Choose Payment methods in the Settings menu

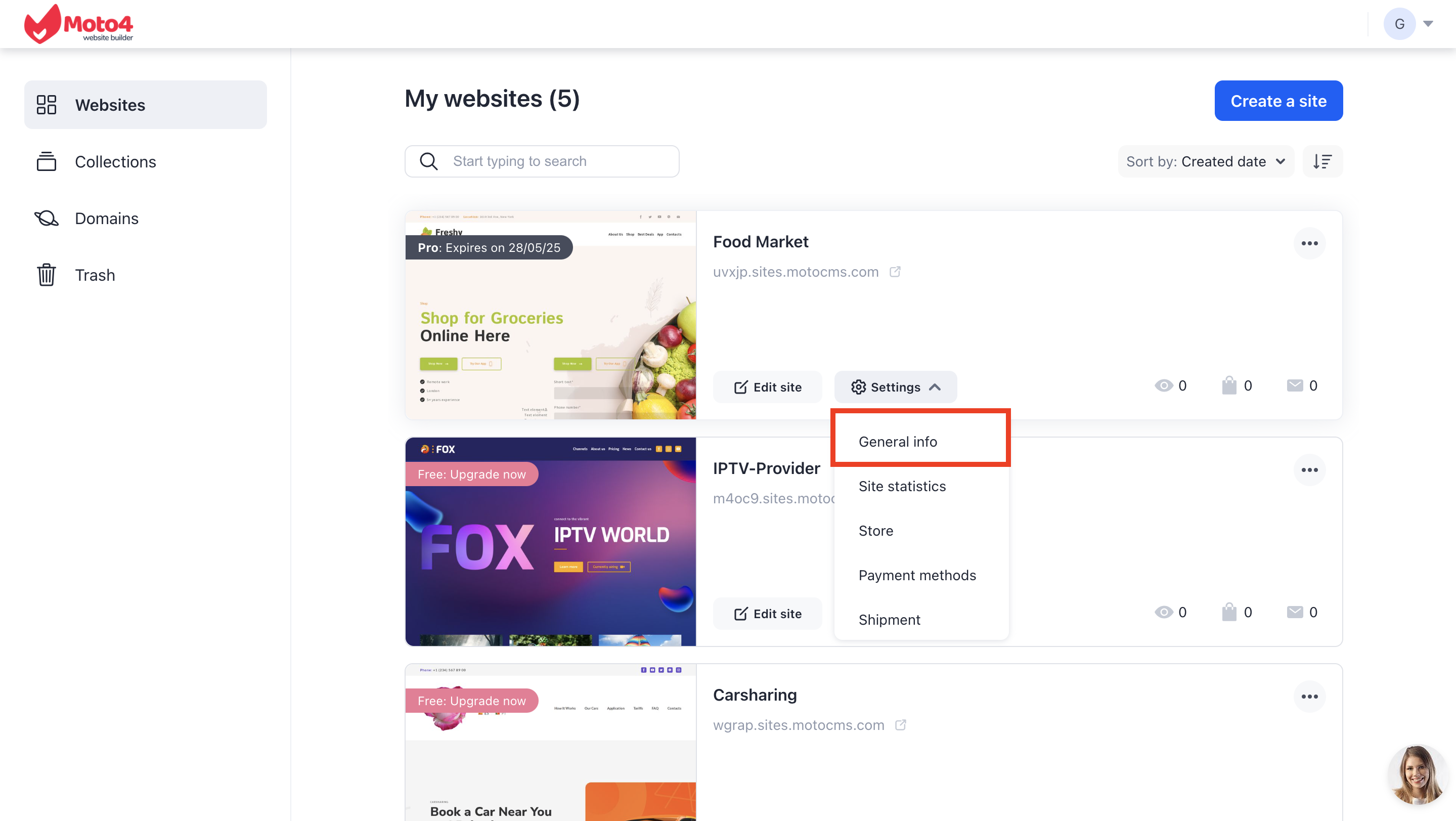[x=921, y=575]
